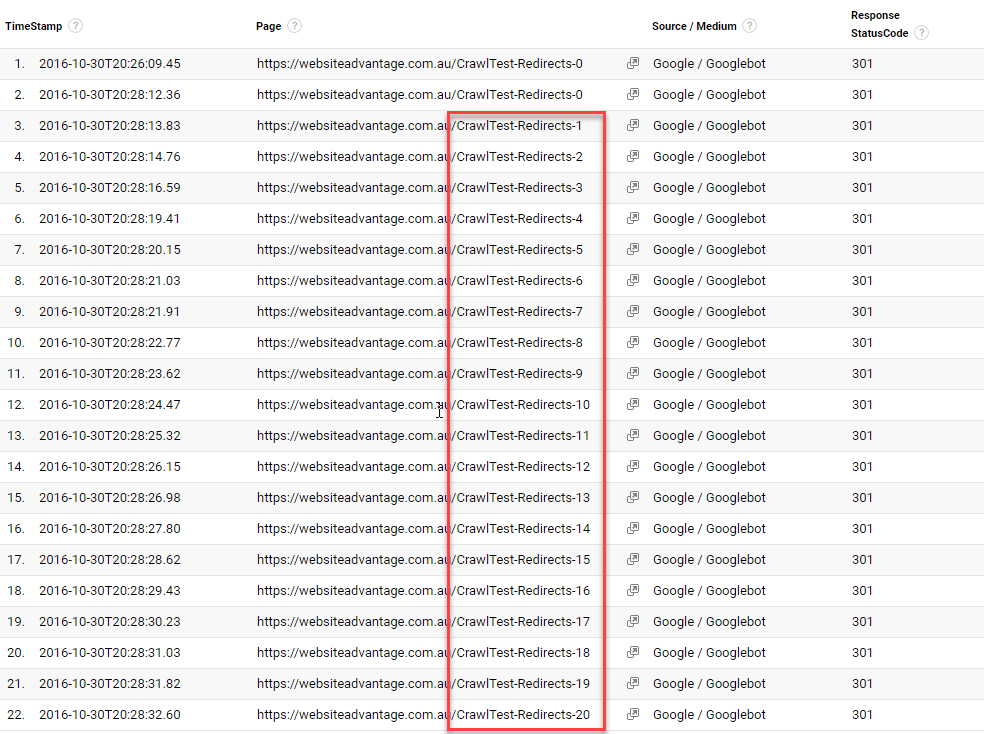This screenshot has height=734, width=984.
Task: Open external link icon for CrawlTest-Redirects-15
Action: tap(633, 560)
